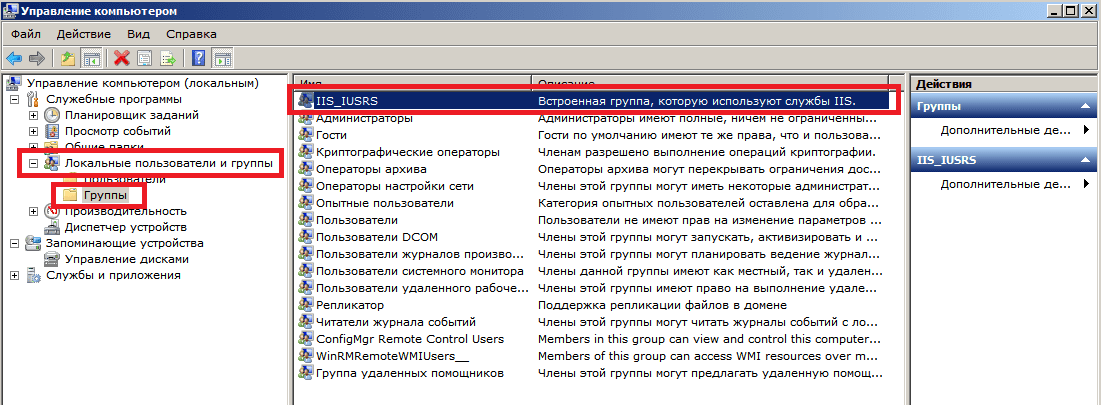Open Properties via the toolbar icon
Viewport: 1101px width, 405px height.
pos(145,58)
